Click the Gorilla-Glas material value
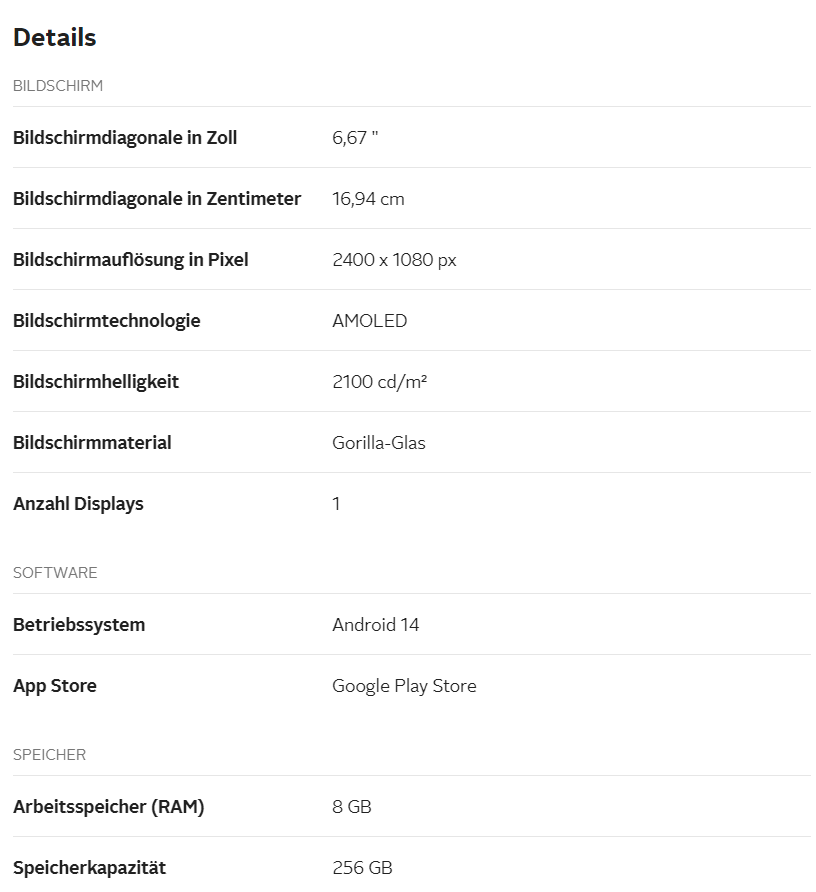816x892 pixels. [379, 443]
